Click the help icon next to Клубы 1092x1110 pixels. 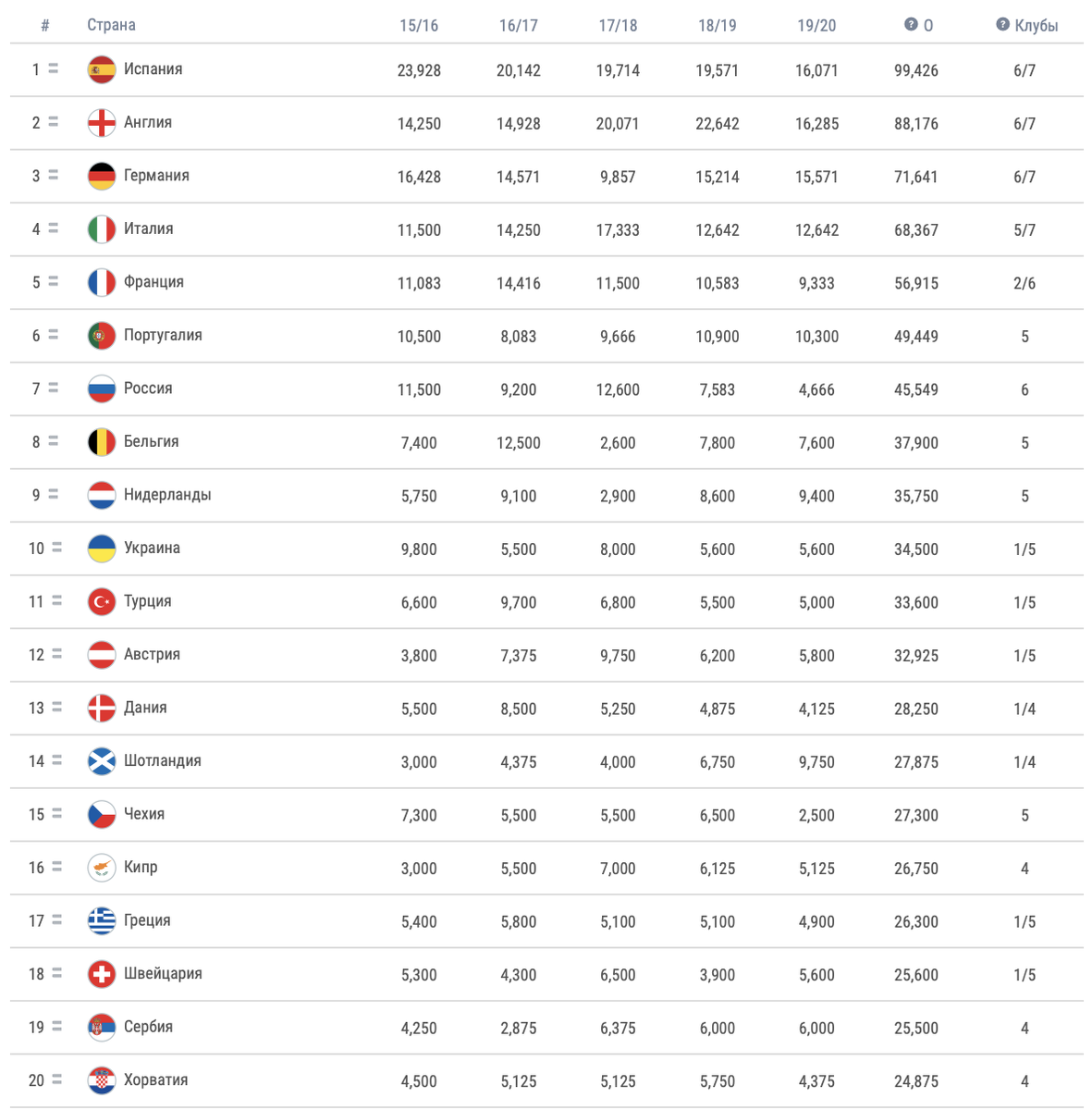pyautogui.click(x=1002, y=25)
